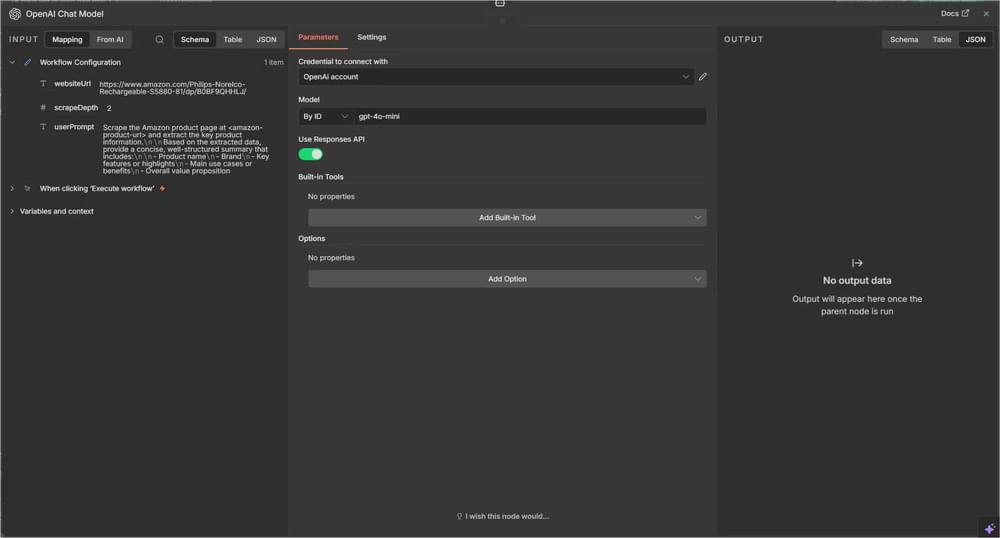Select the Table tab in the Output panel
1000x538 pixels.
point(941,40)
